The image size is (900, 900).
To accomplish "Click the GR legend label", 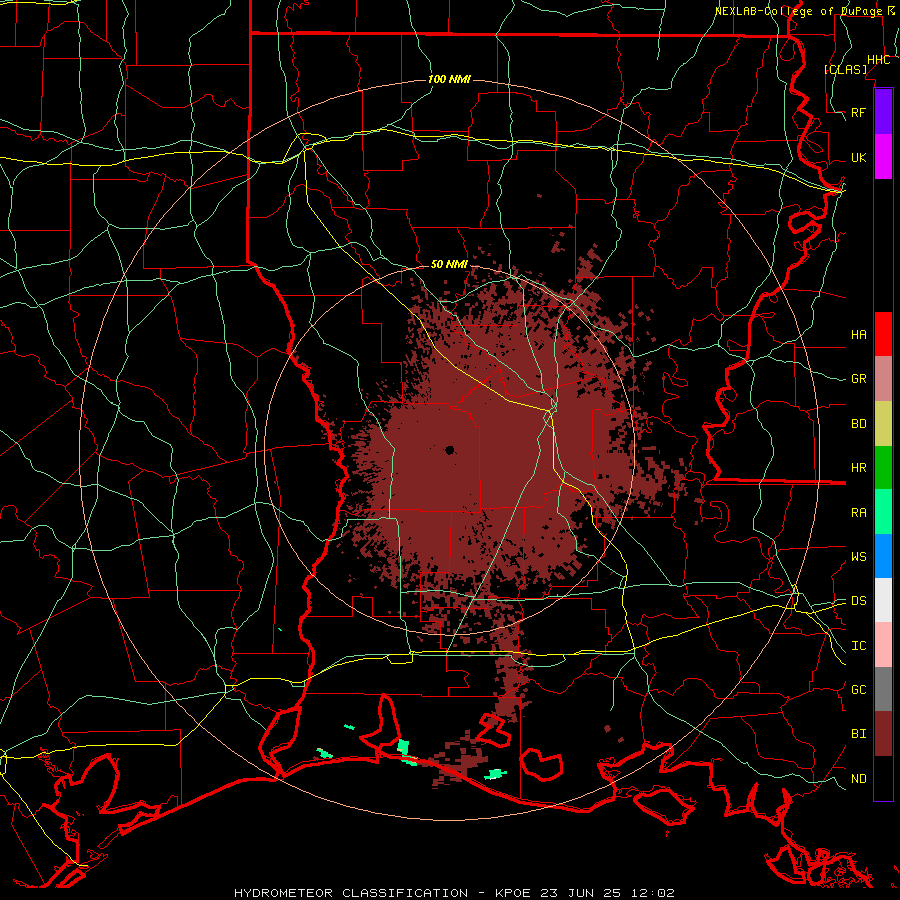I will [x=858, y=379].
